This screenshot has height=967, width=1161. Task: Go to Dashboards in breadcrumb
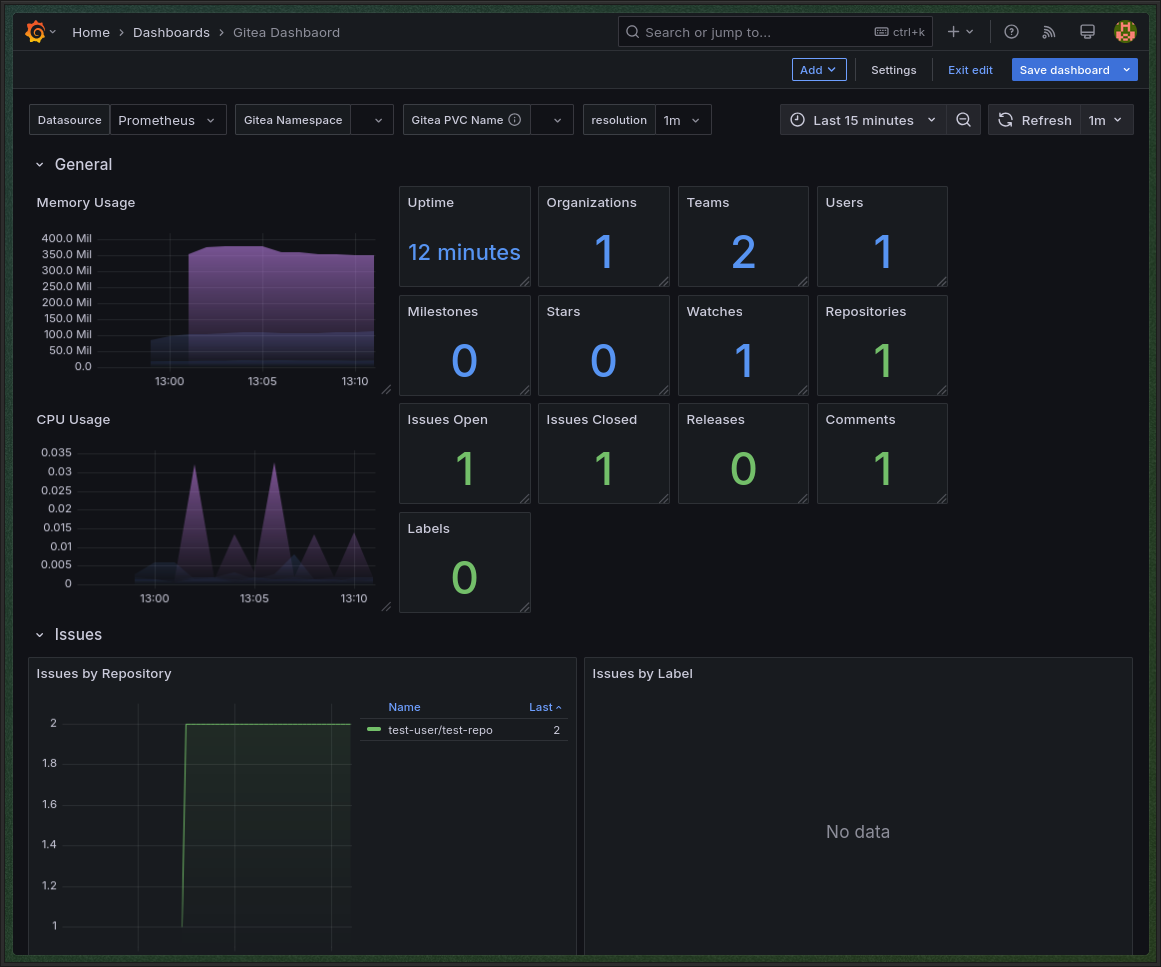click(171, 32)
